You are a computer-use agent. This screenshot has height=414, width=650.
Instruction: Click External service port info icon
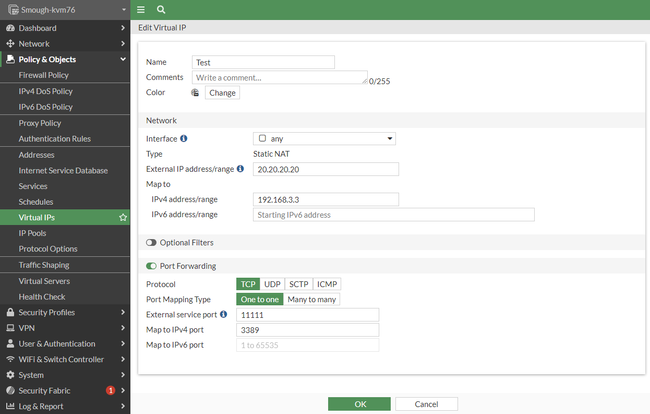223,314
